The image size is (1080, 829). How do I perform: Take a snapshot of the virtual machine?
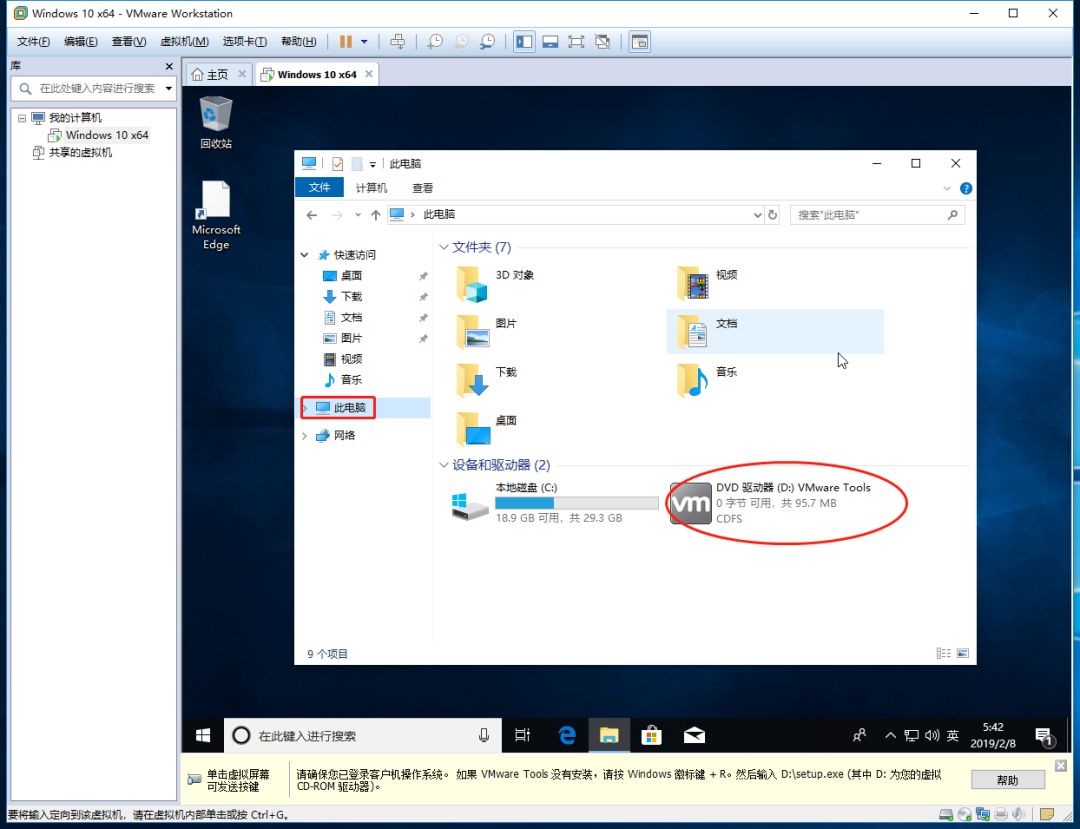pos(435,42)
